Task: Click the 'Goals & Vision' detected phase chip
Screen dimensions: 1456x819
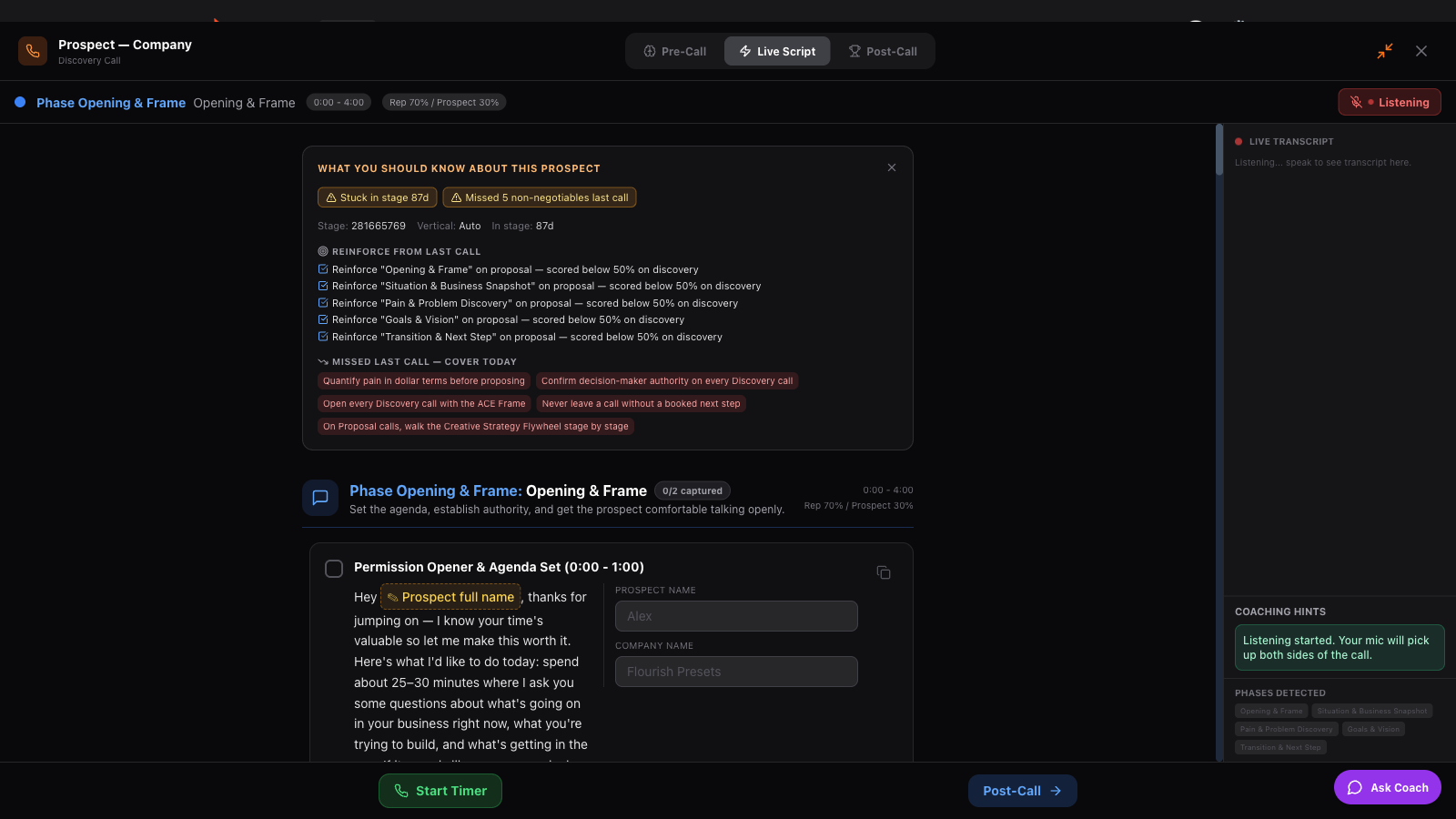Action: click(1374, 729)
